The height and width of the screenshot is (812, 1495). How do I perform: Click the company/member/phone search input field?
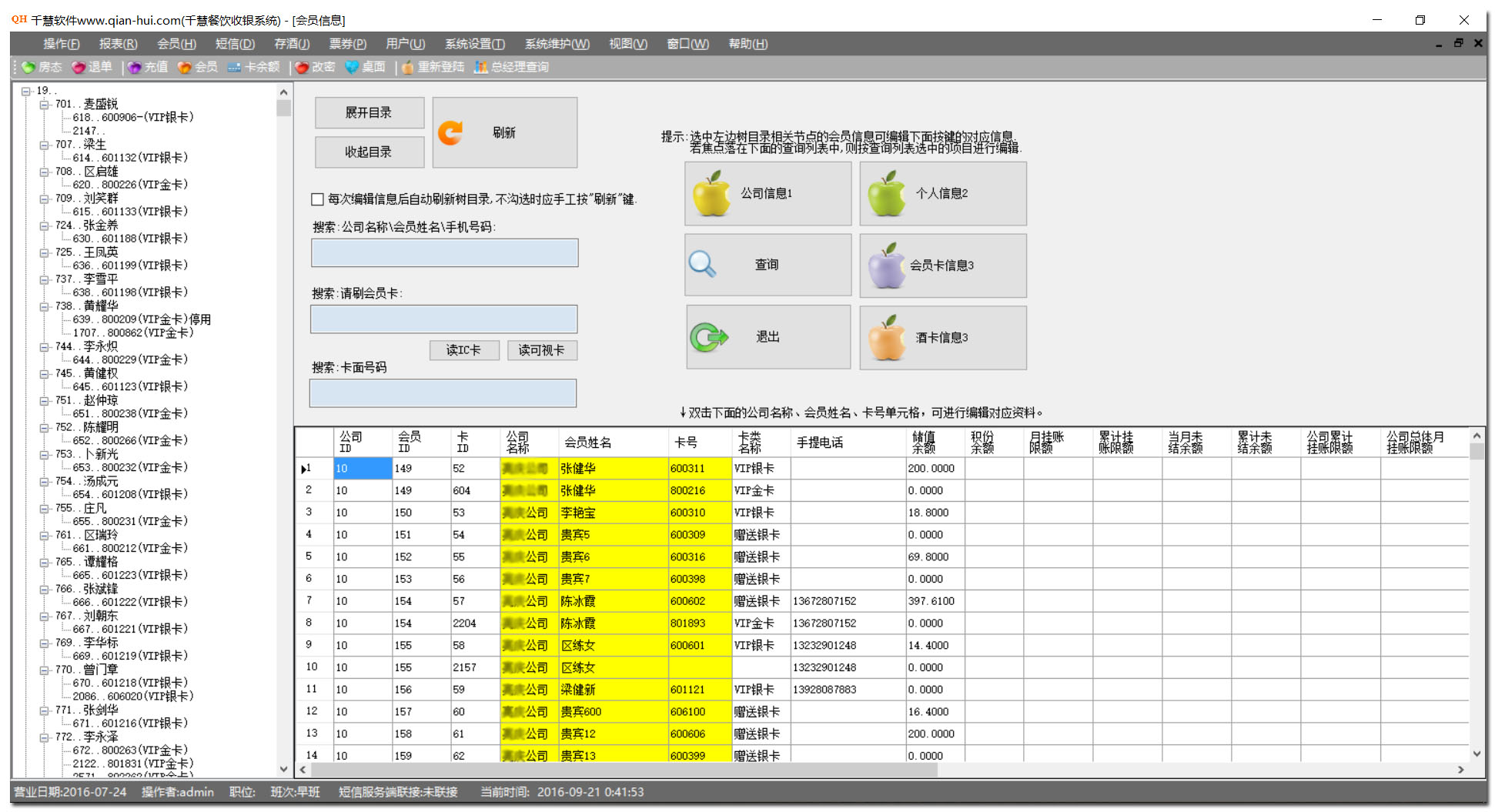[444, 253]
